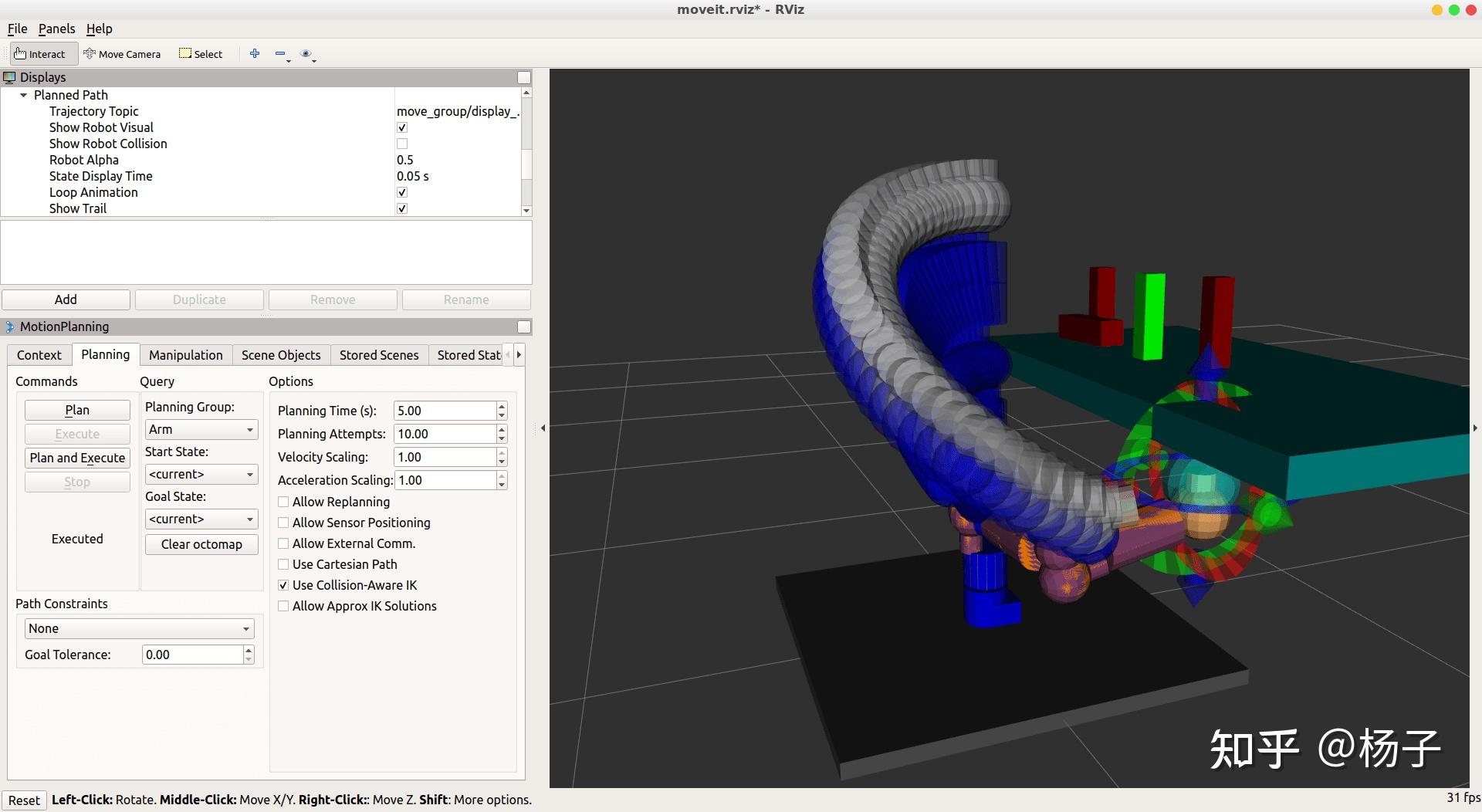Enable Allow External Comm. option
Viewport: 1482px width, 812px height.
click(x=283, y=543)
